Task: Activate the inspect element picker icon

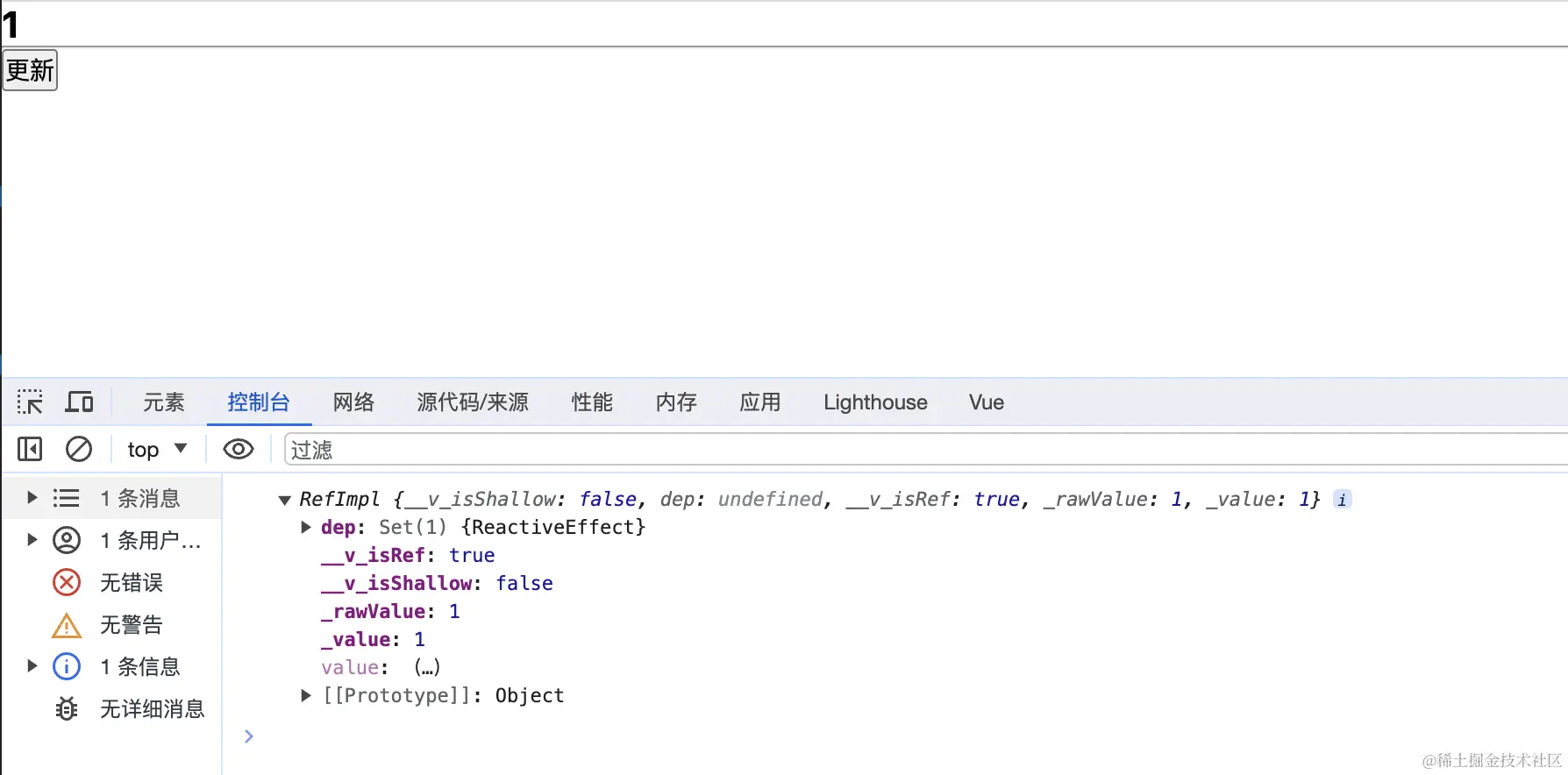Action: click(30, 402)
